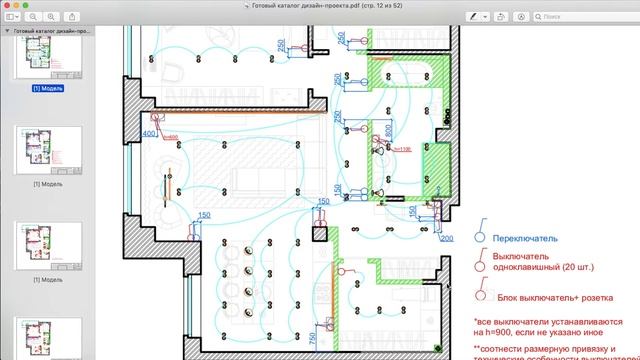Image resolution: width=640 pixels, height=360 pixels.
Task: Open the sidebar view mode button
Action: [x=12, y=17]
